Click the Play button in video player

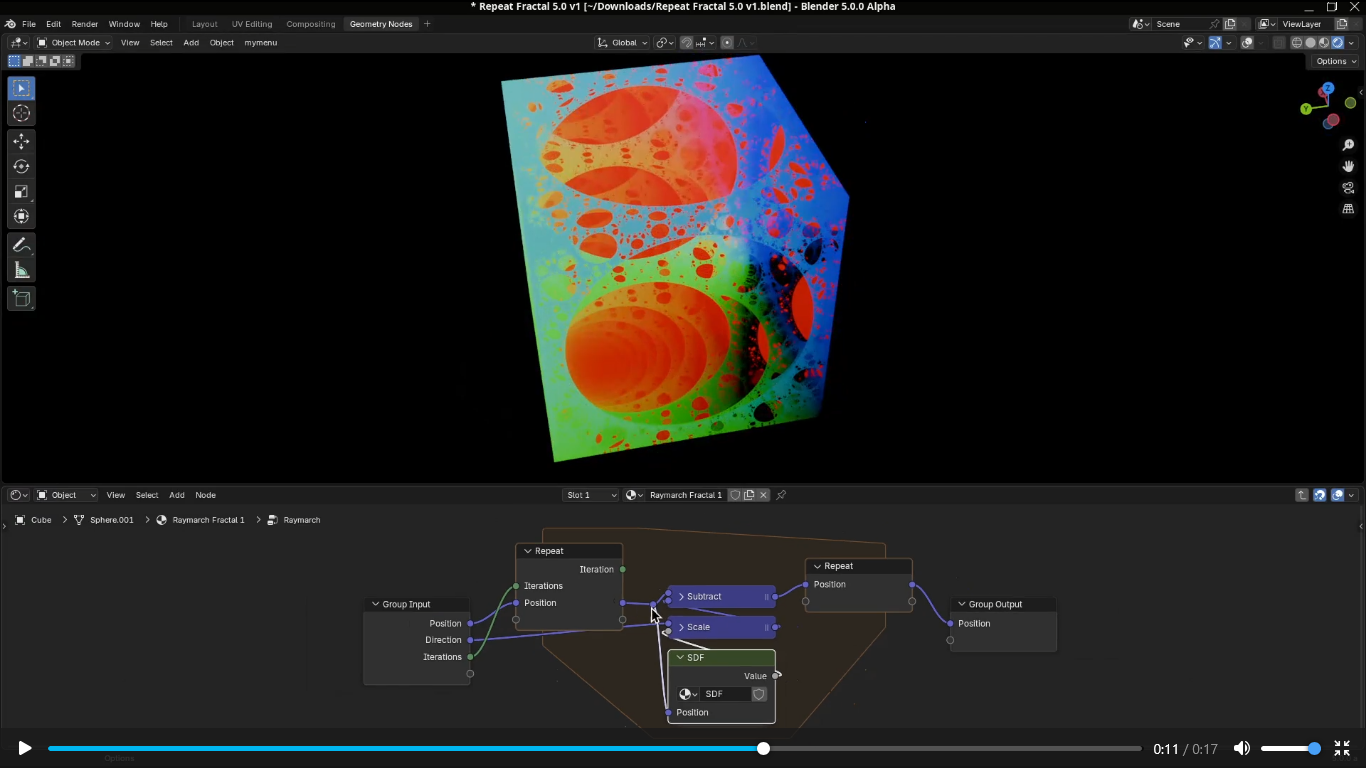click(x=25, y=748)
